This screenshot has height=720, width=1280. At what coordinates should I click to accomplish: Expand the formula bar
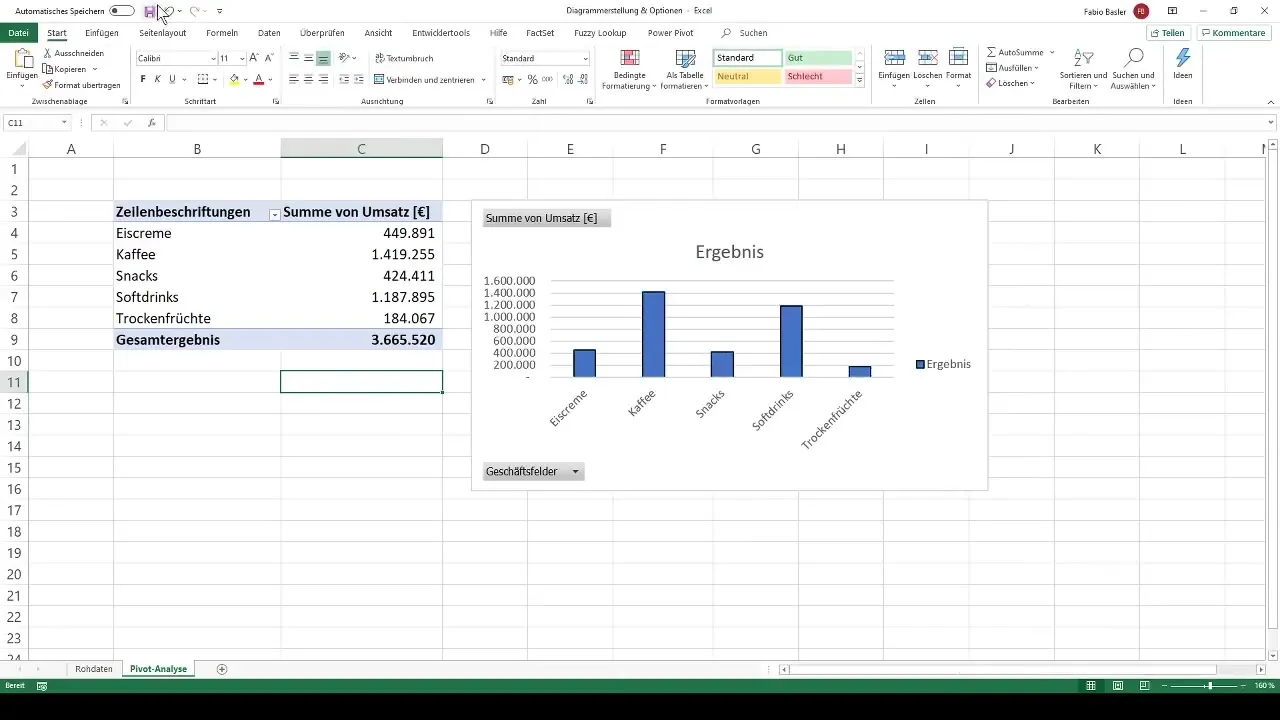(1271, 123)
